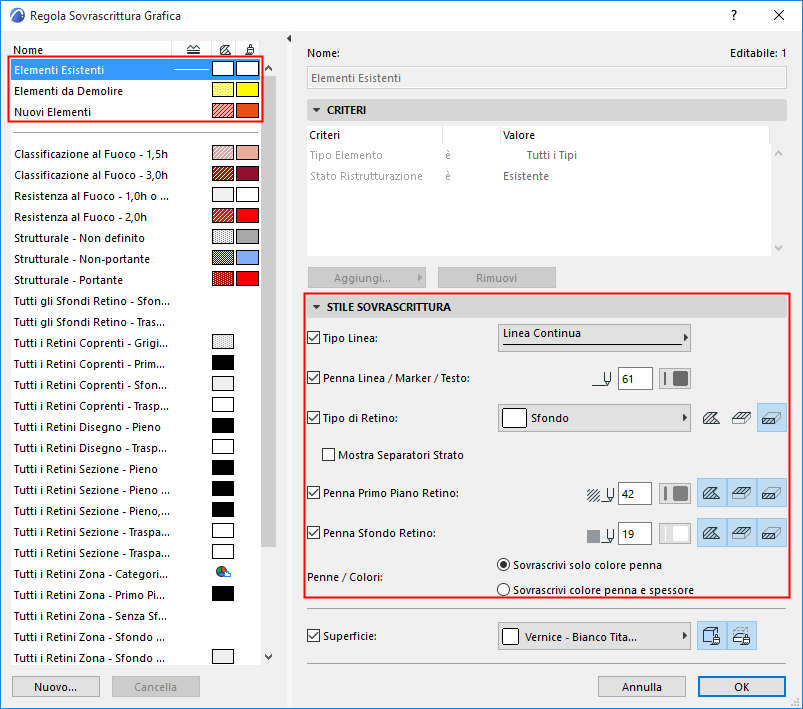Click the pen number field showing 42

click(635, 494)
